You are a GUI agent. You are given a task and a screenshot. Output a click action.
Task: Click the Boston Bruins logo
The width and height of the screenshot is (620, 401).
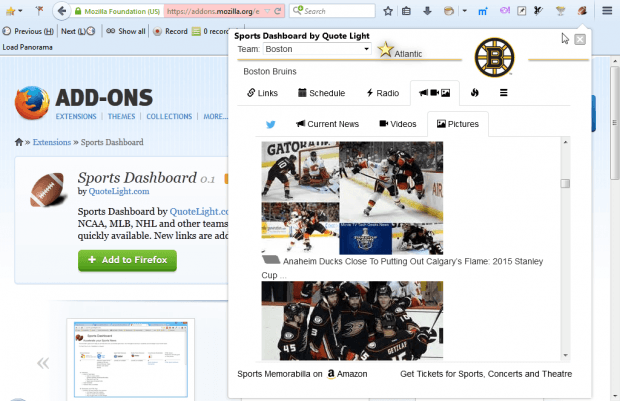(x=494, y=58)
